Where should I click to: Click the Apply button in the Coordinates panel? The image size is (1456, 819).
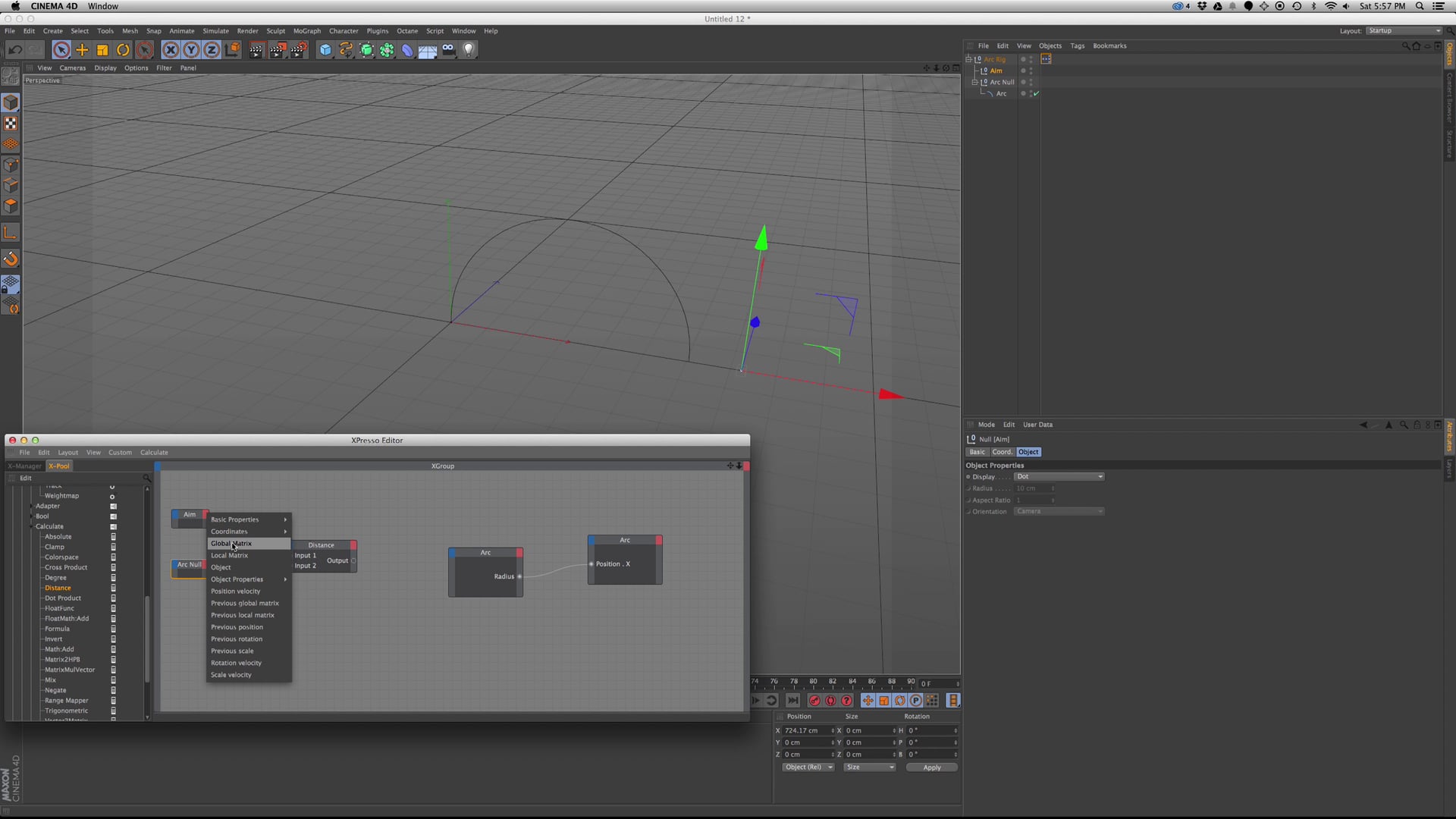click(931, 767)
